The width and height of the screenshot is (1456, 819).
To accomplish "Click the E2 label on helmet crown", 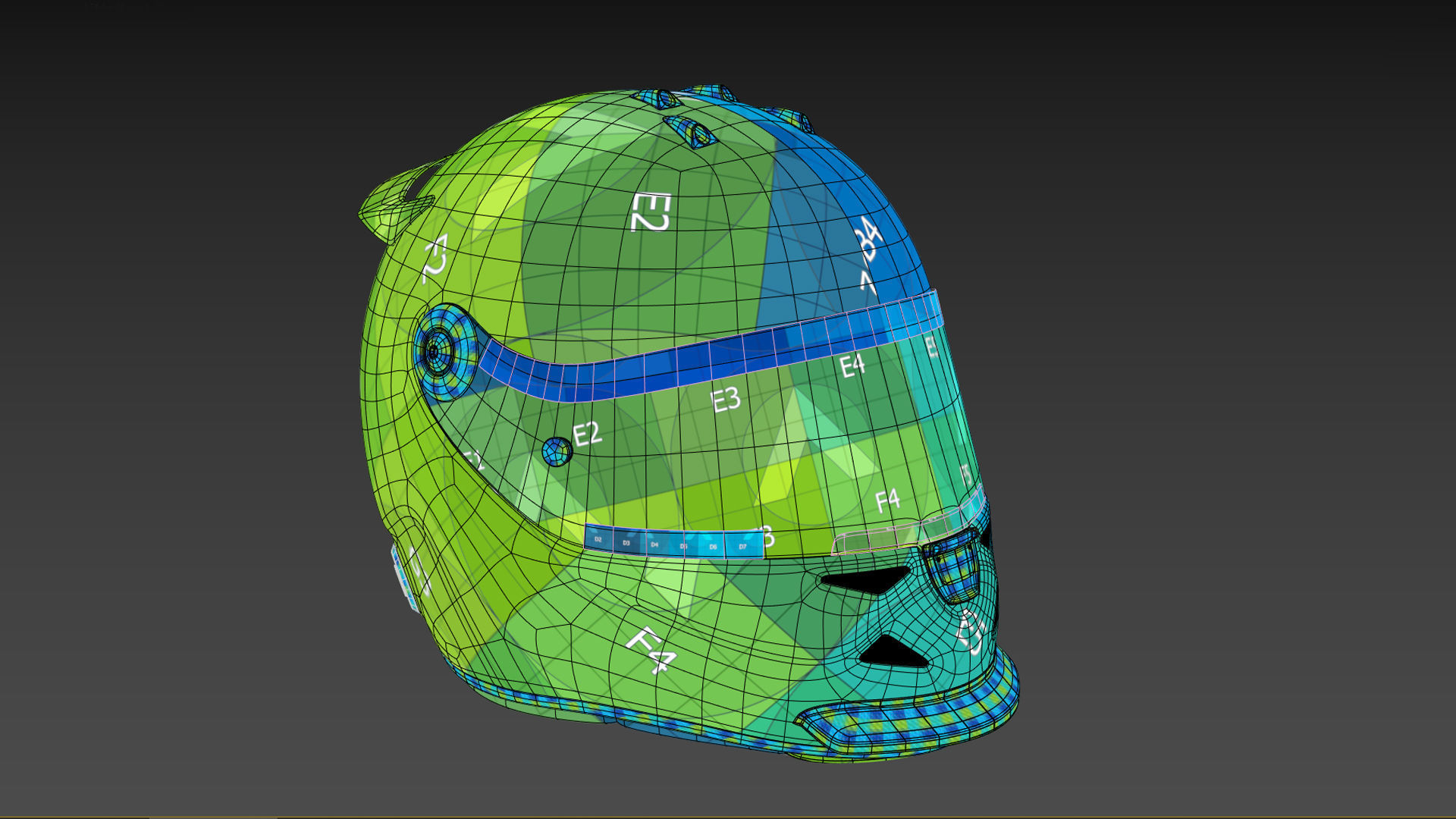I will [650, 212].
